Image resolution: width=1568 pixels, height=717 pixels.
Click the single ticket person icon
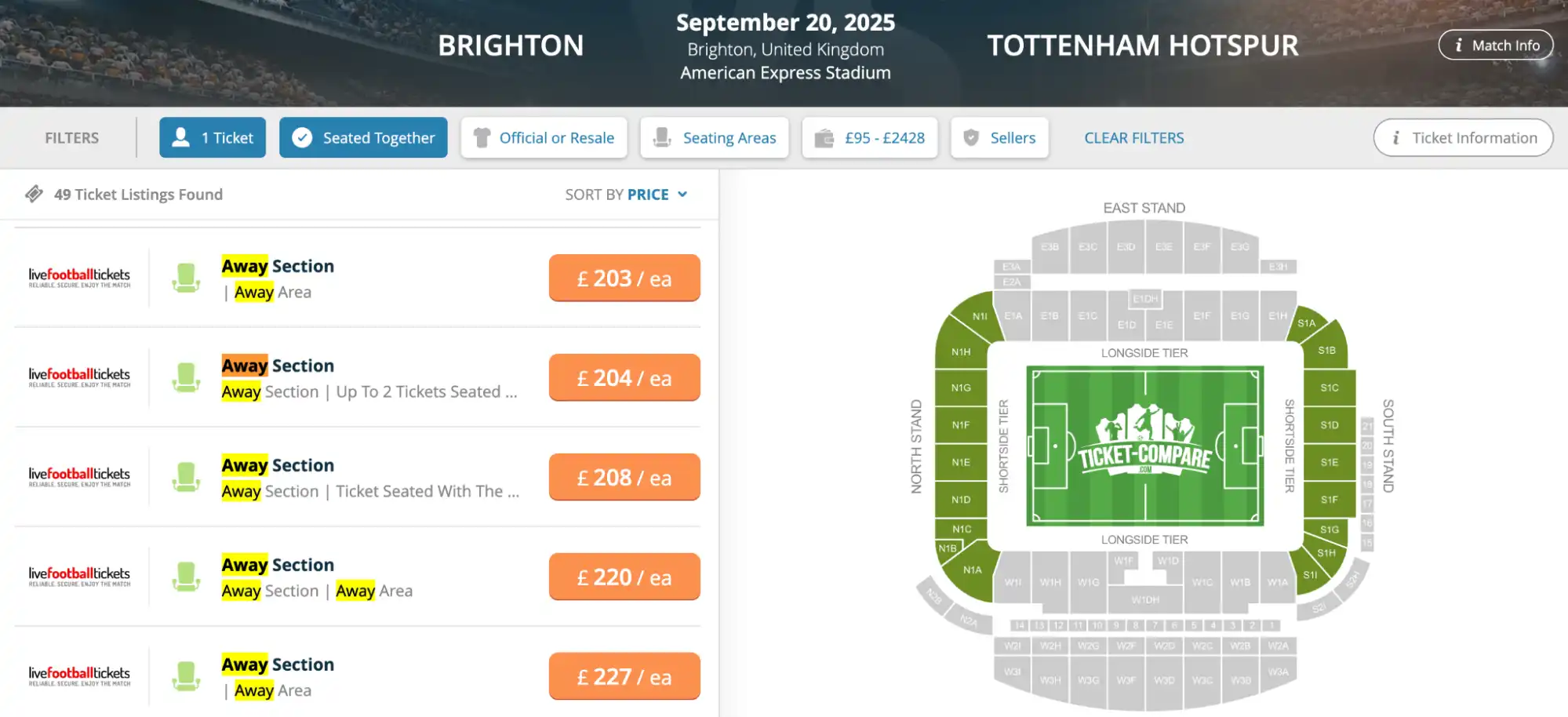[x=181, y=137]
